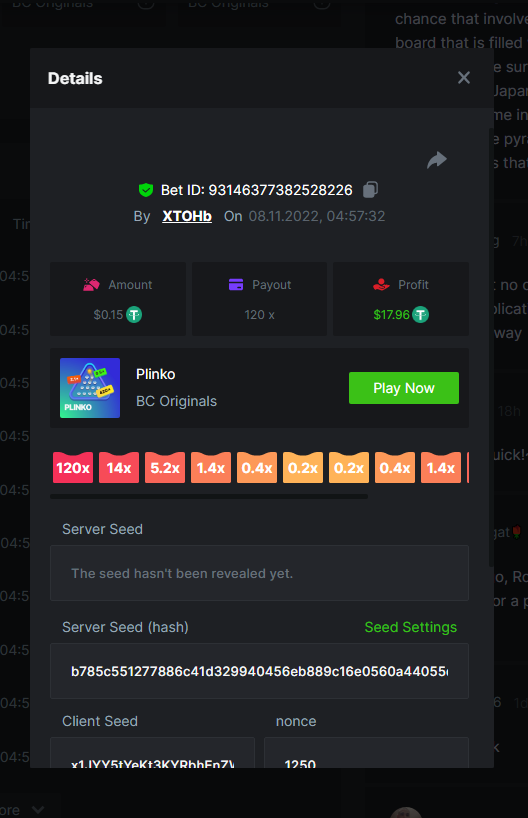Image resolution: width=528 pixels, height=818 pixels.
Task: Open Seed Settings
Action: (411, 627)
